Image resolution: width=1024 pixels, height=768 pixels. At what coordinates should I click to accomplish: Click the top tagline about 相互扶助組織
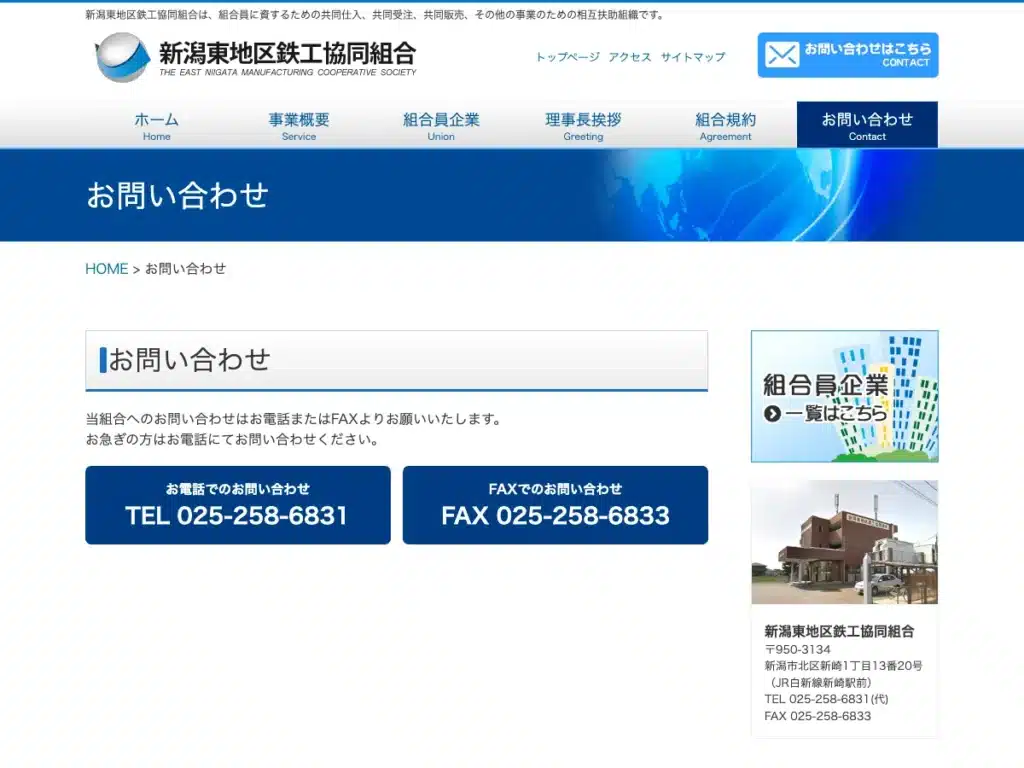tap(375, 15)
